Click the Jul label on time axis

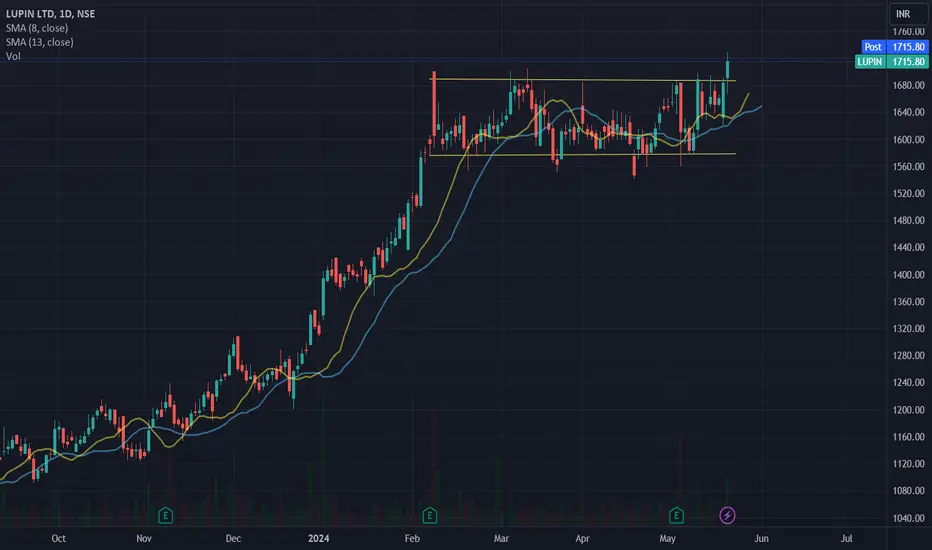(846, 538)
